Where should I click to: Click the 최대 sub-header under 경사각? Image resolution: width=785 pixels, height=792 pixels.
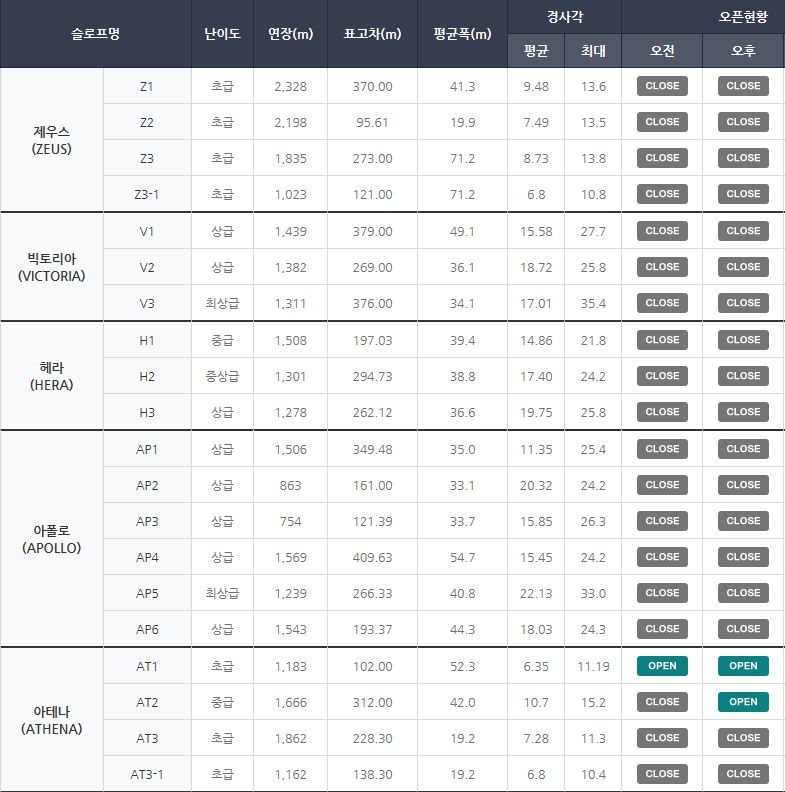[593, 51]
